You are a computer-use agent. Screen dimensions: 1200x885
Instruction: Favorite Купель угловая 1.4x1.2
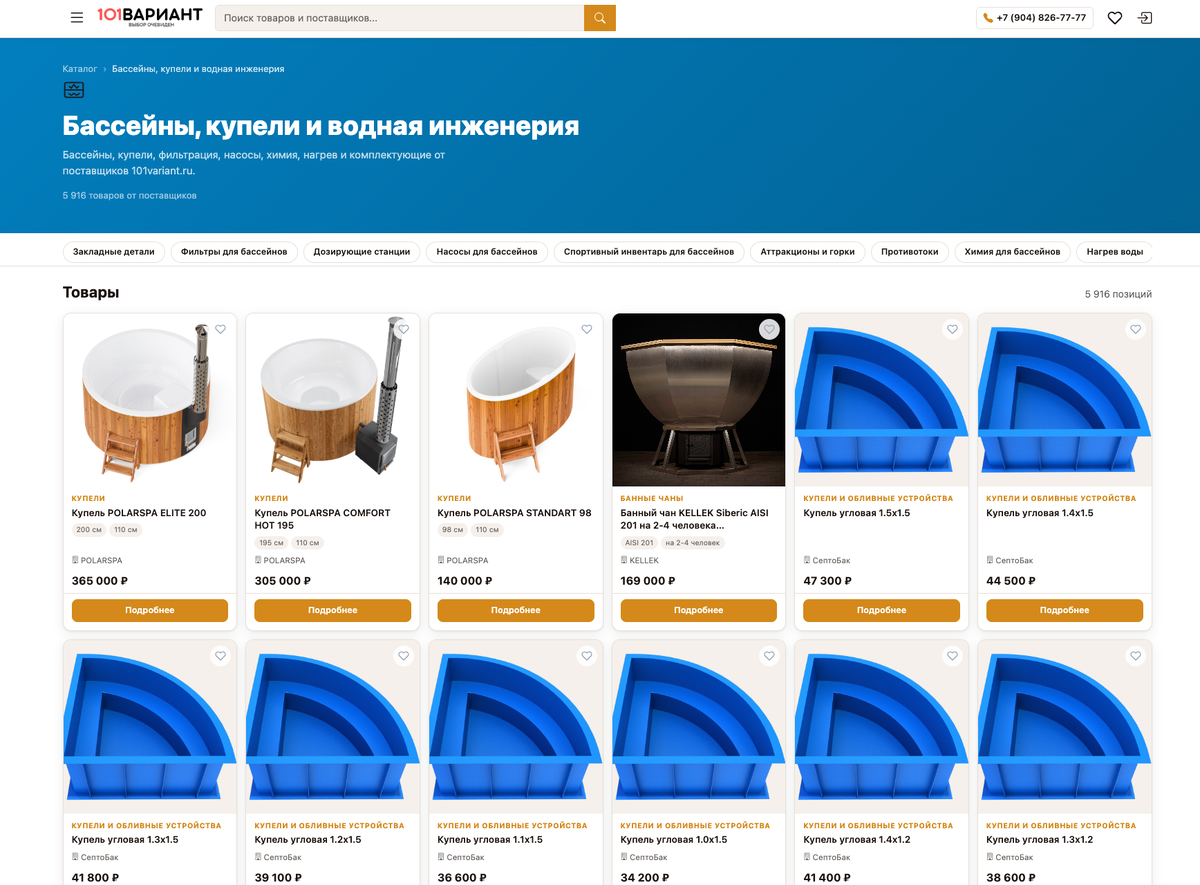[952, 656]
